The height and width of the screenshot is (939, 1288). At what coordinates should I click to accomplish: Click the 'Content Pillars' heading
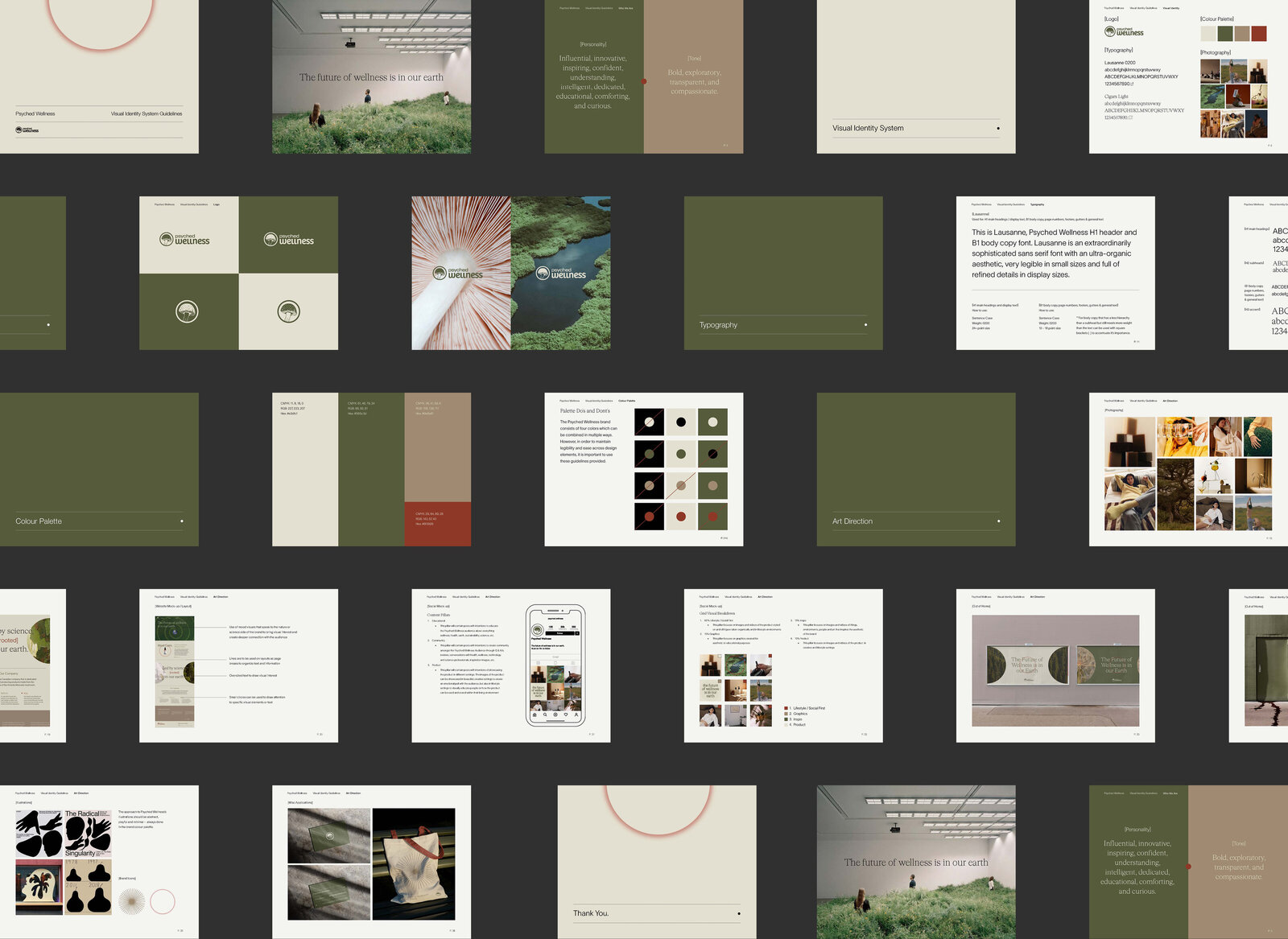point(440,615)
